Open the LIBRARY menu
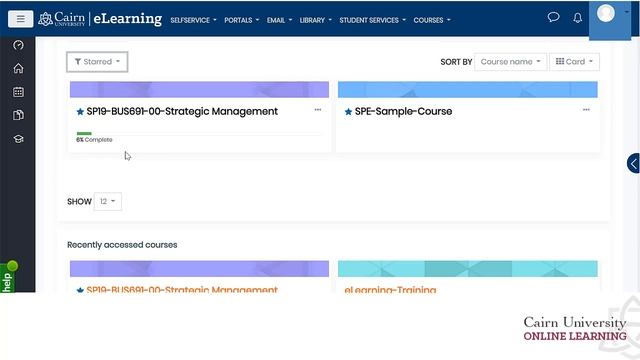 click(316, 20)
